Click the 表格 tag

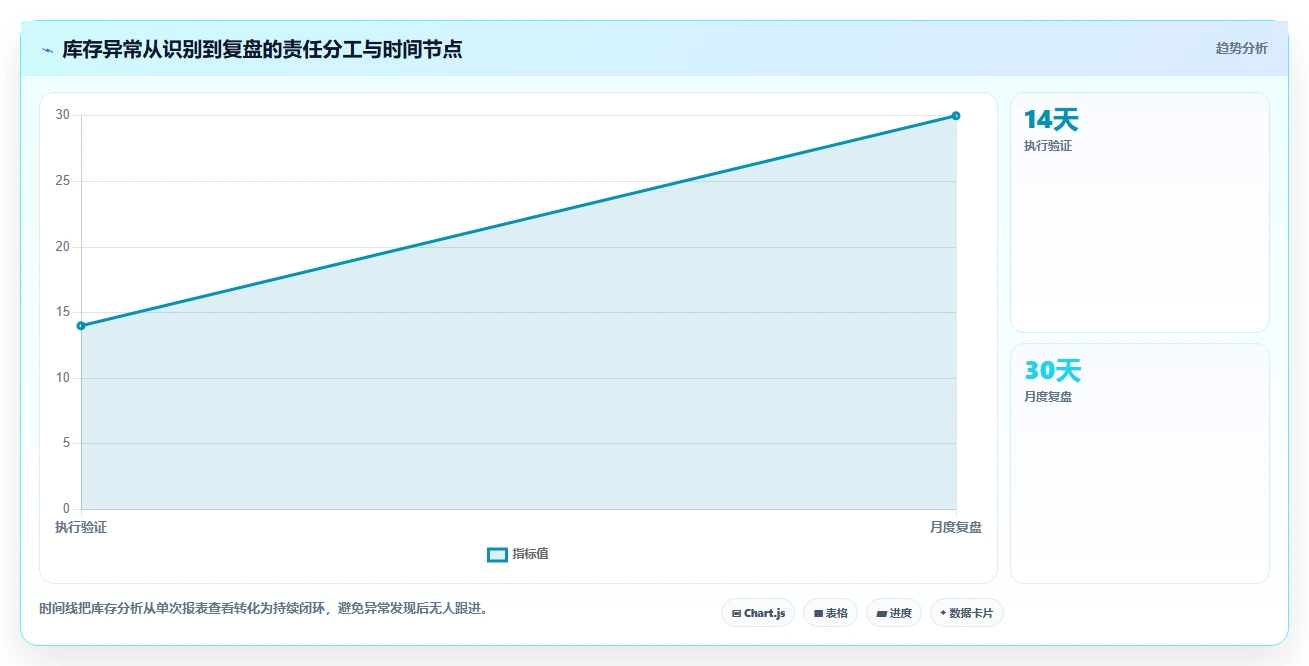[x=830, y=613]
